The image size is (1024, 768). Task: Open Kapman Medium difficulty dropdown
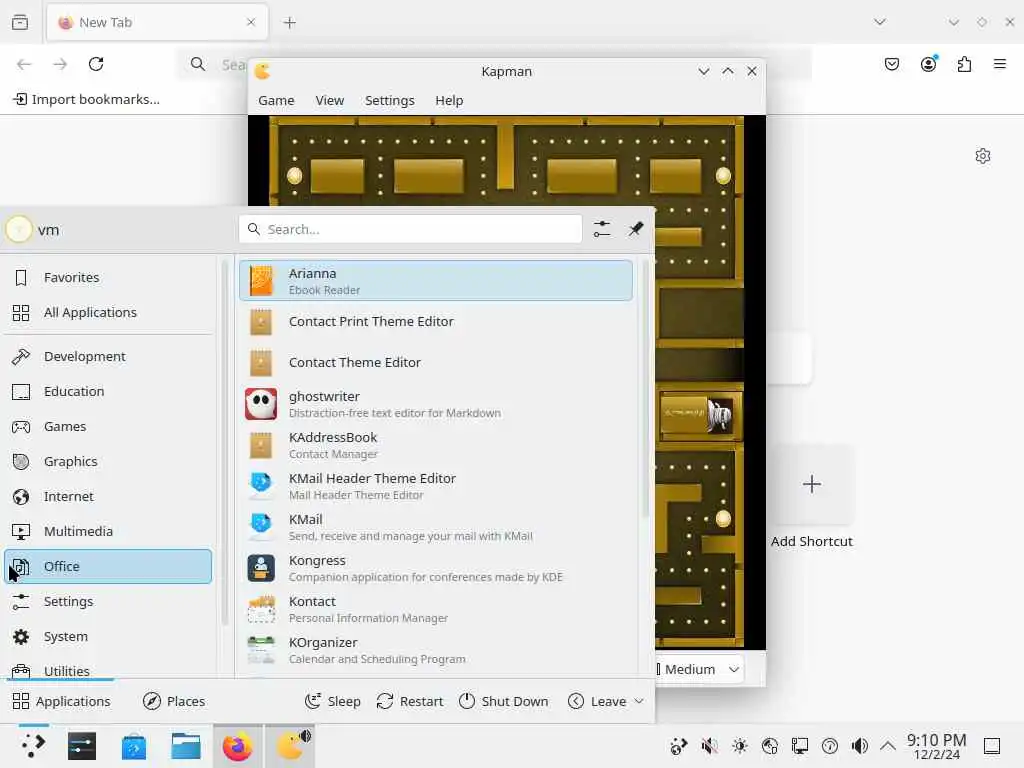699,669
